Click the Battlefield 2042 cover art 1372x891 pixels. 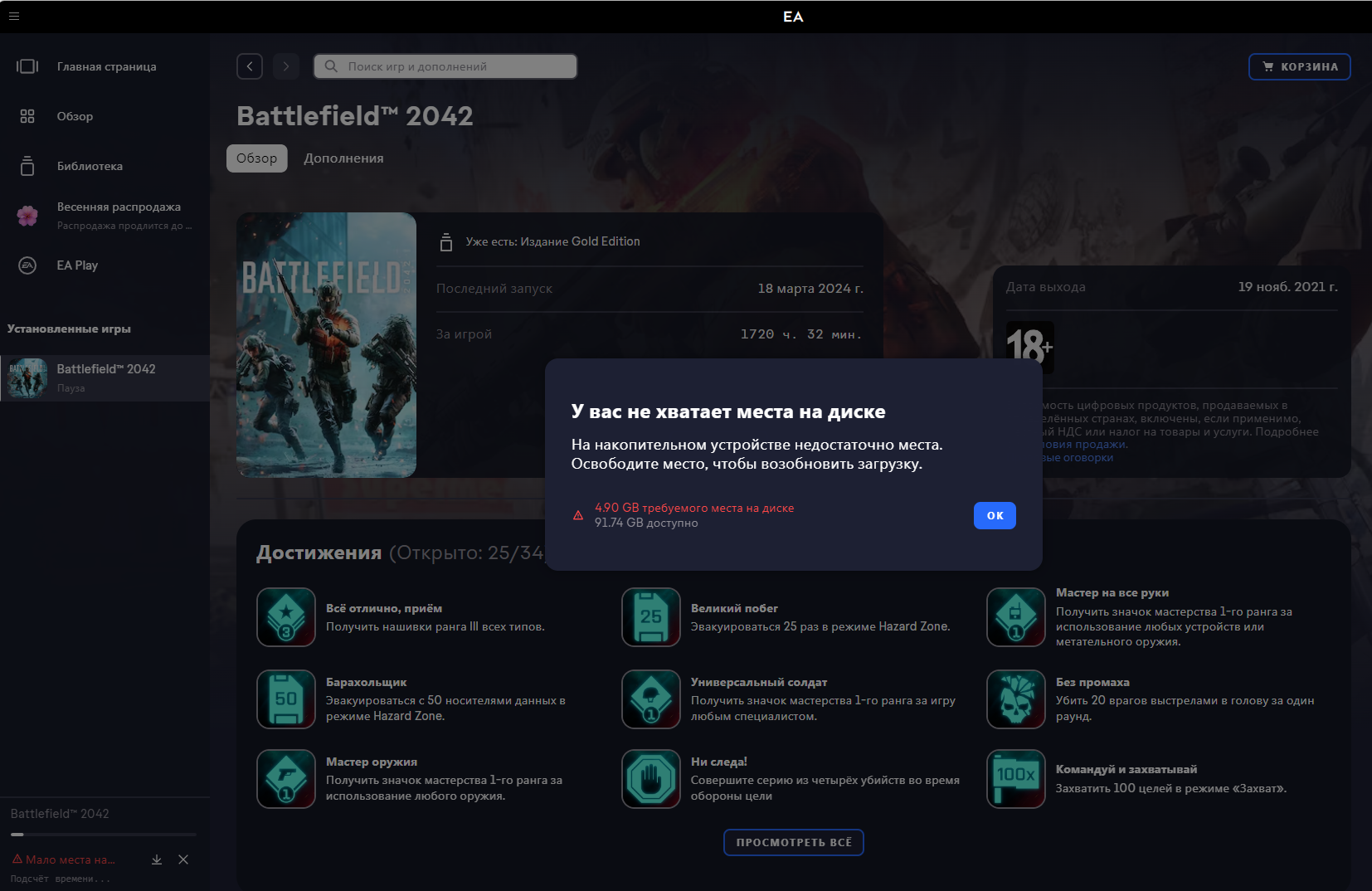click(x=327, y=345)
